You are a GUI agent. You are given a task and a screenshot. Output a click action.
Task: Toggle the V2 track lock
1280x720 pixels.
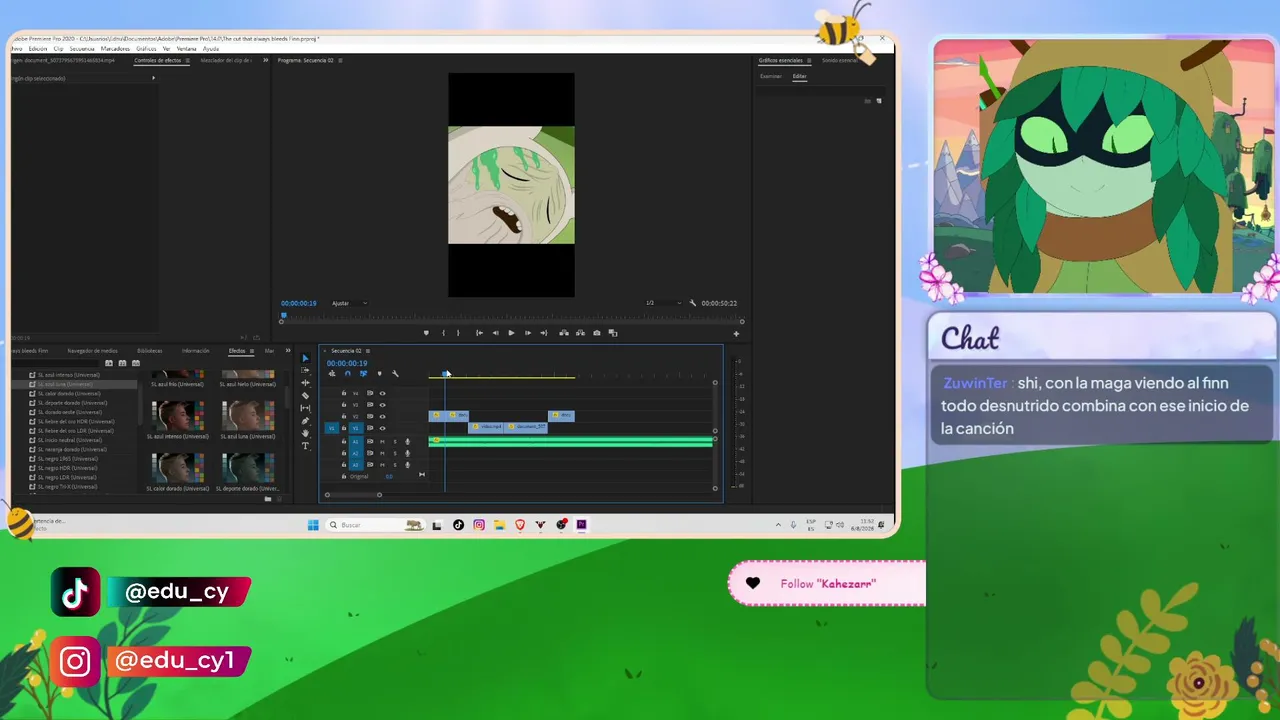(344, 416)
